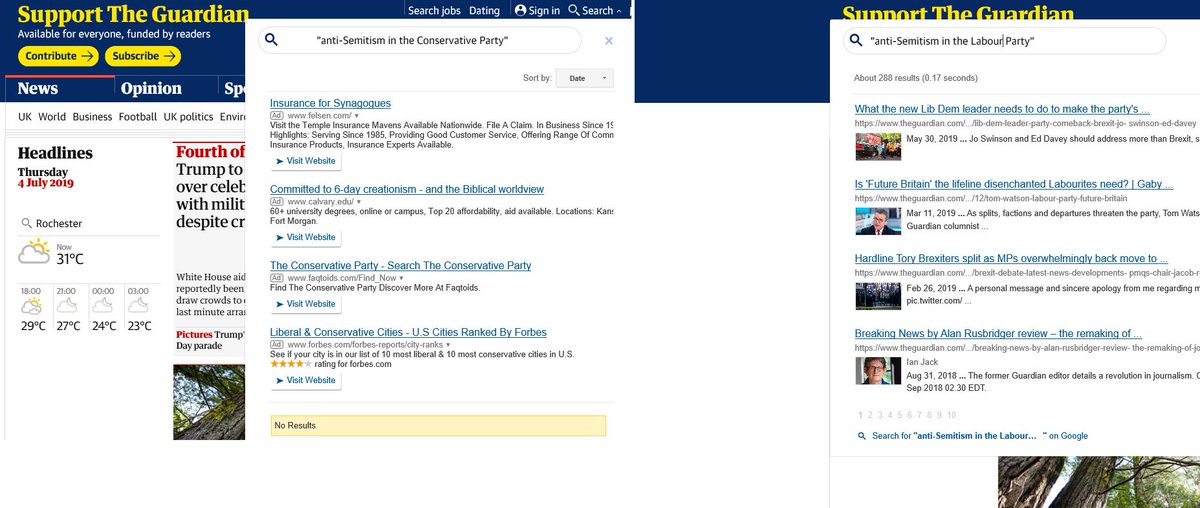Click the Support The Guardian heading at left
1200x508 pixels.
[x=133, y=14]
